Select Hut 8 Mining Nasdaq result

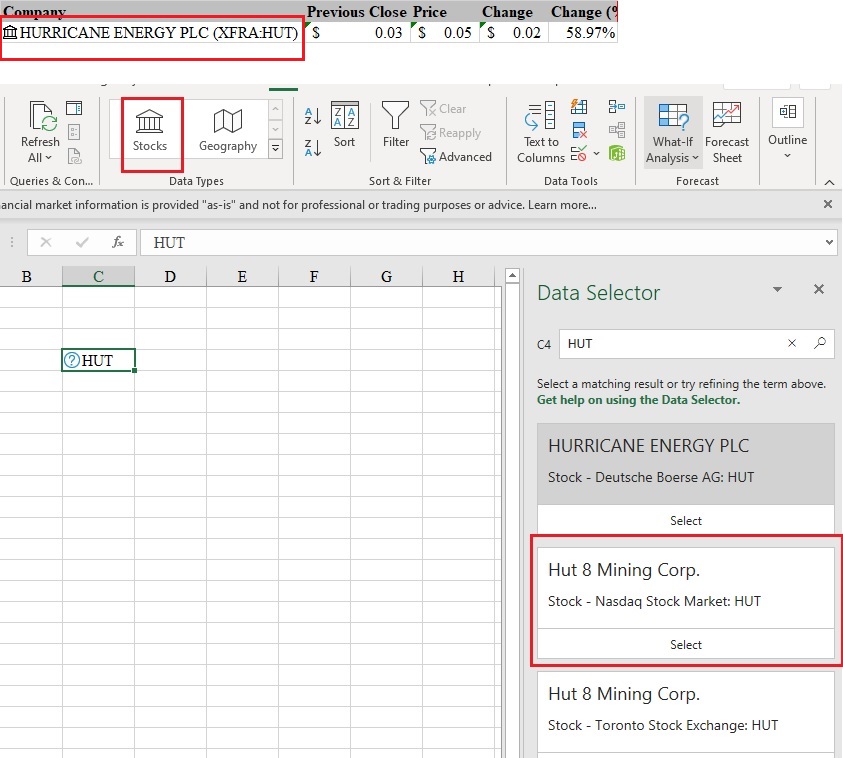coord(685,645)
